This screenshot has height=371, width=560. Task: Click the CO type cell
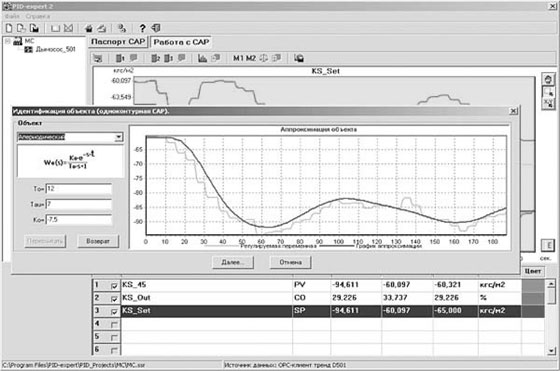point(311,298)
